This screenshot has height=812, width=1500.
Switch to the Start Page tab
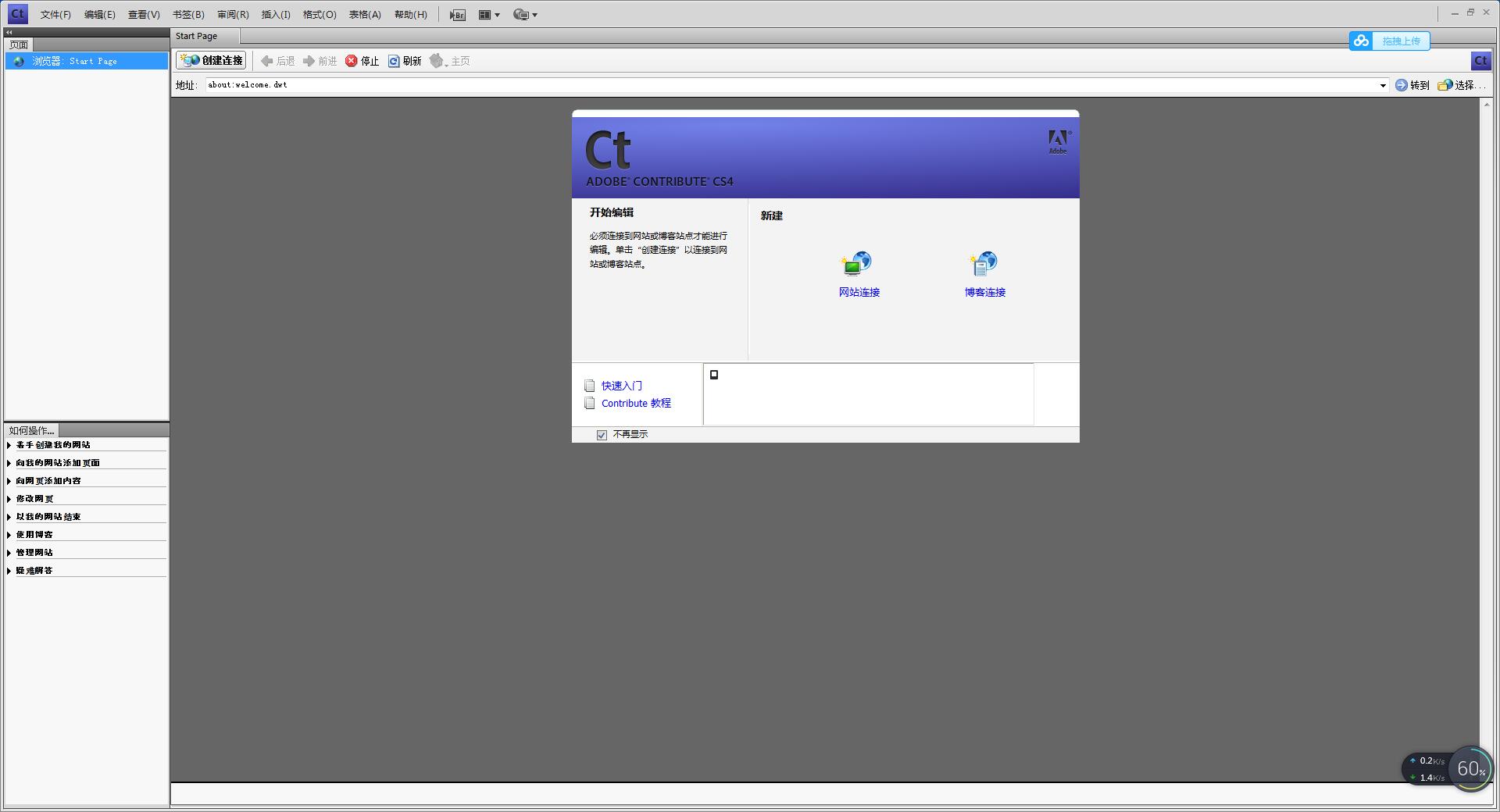[198, 36]
